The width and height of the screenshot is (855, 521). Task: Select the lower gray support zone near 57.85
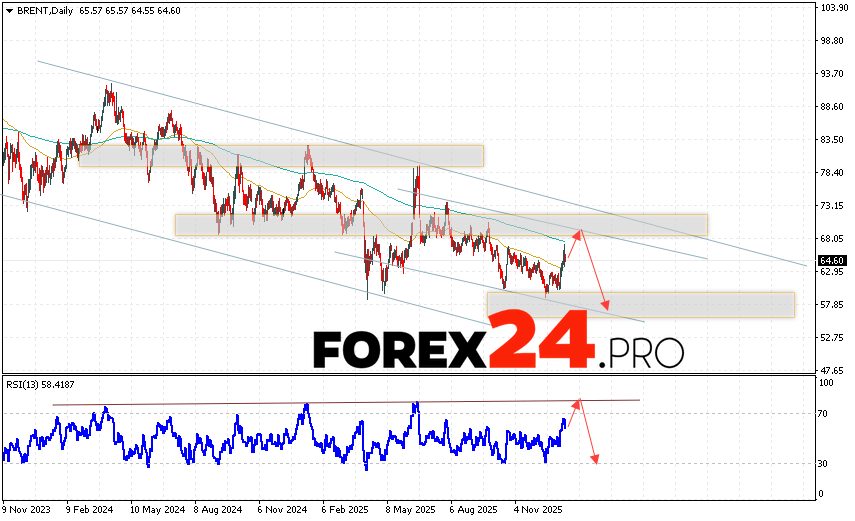640,305
